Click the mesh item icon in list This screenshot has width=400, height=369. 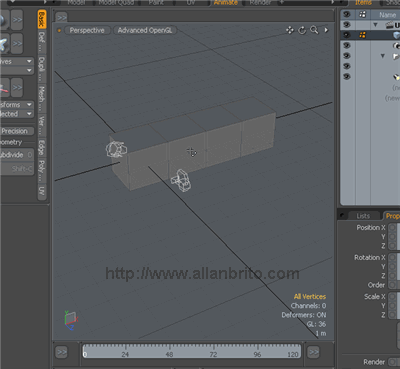coord(396,35)
